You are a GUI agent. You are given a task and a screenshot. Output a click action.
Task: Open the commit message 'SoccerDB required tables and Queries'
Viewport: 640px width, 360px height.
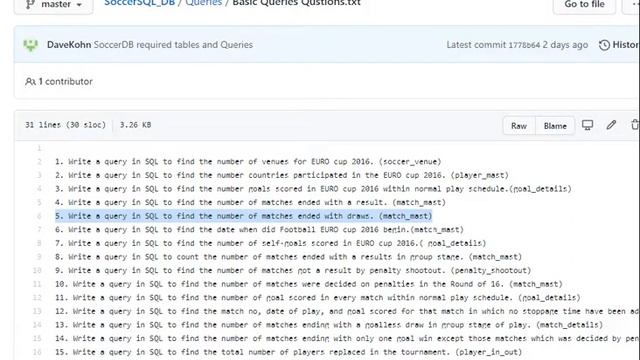click(x=173, y=44)
